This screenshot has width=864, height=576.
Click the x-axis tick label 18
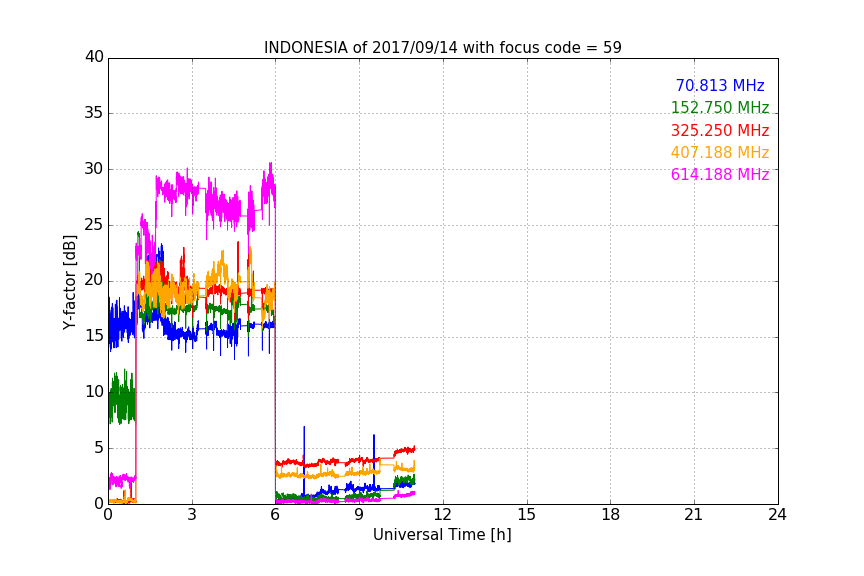[x=611, y=515]
